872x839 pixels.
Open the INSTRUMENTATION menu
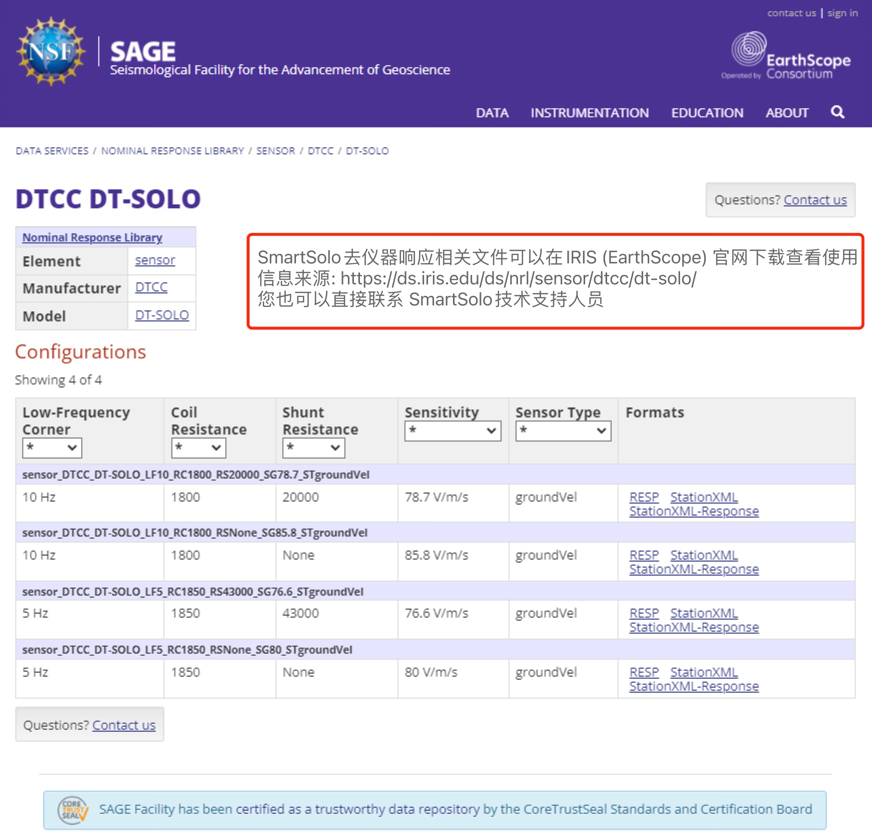589,113
